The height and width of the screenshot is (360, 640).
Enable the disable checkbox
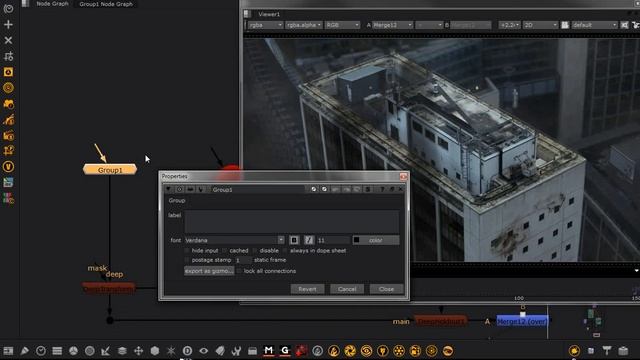[x=255, y=251]
